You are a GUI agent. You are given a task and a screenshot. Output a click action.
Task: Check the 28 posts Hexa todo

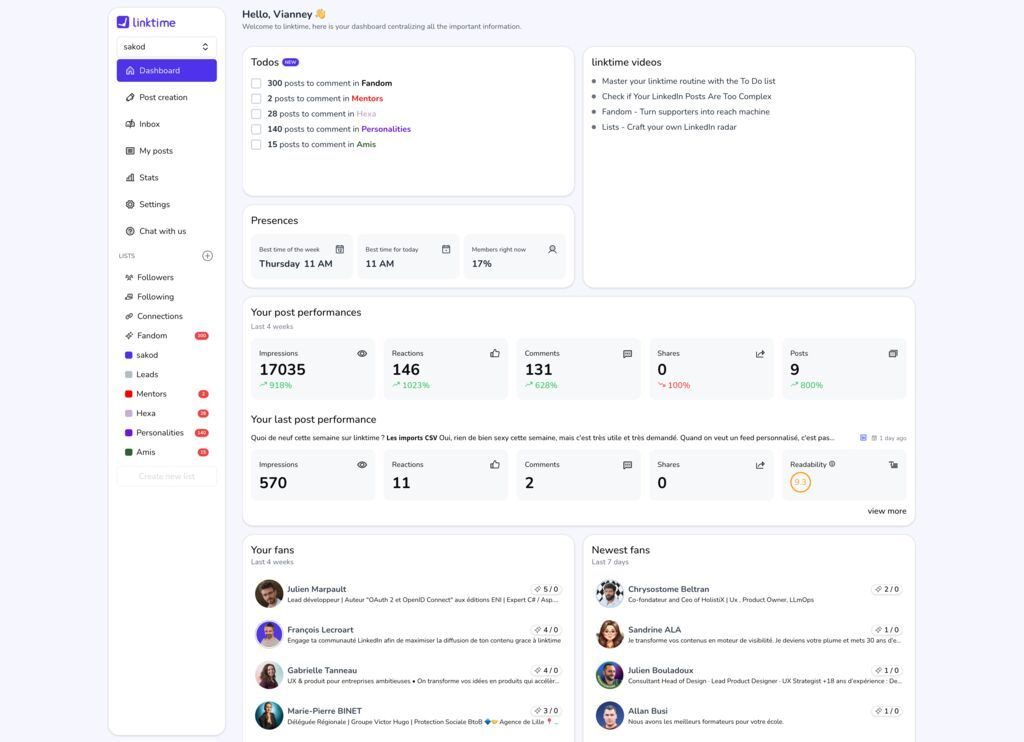(256, 114)
